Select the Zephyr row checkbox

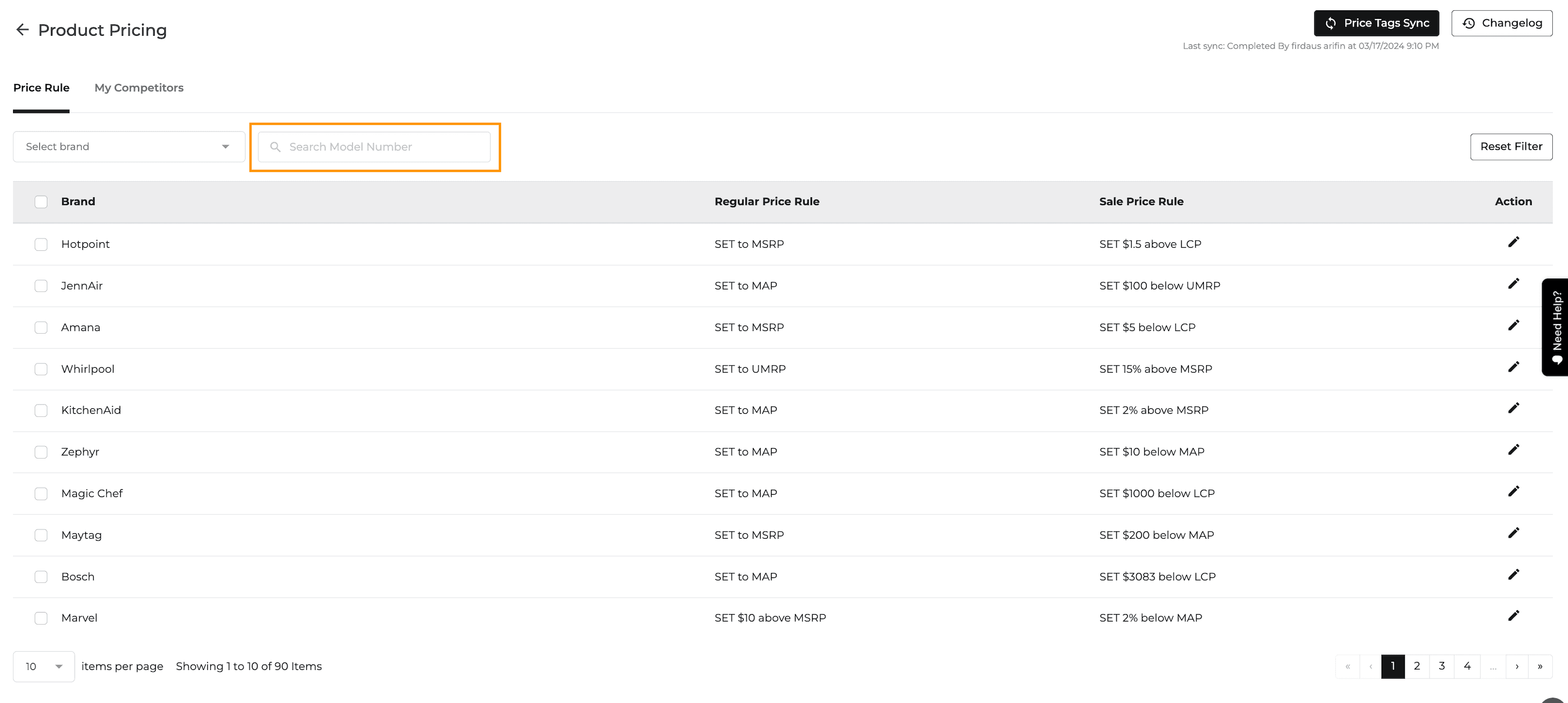coord(41,452)
